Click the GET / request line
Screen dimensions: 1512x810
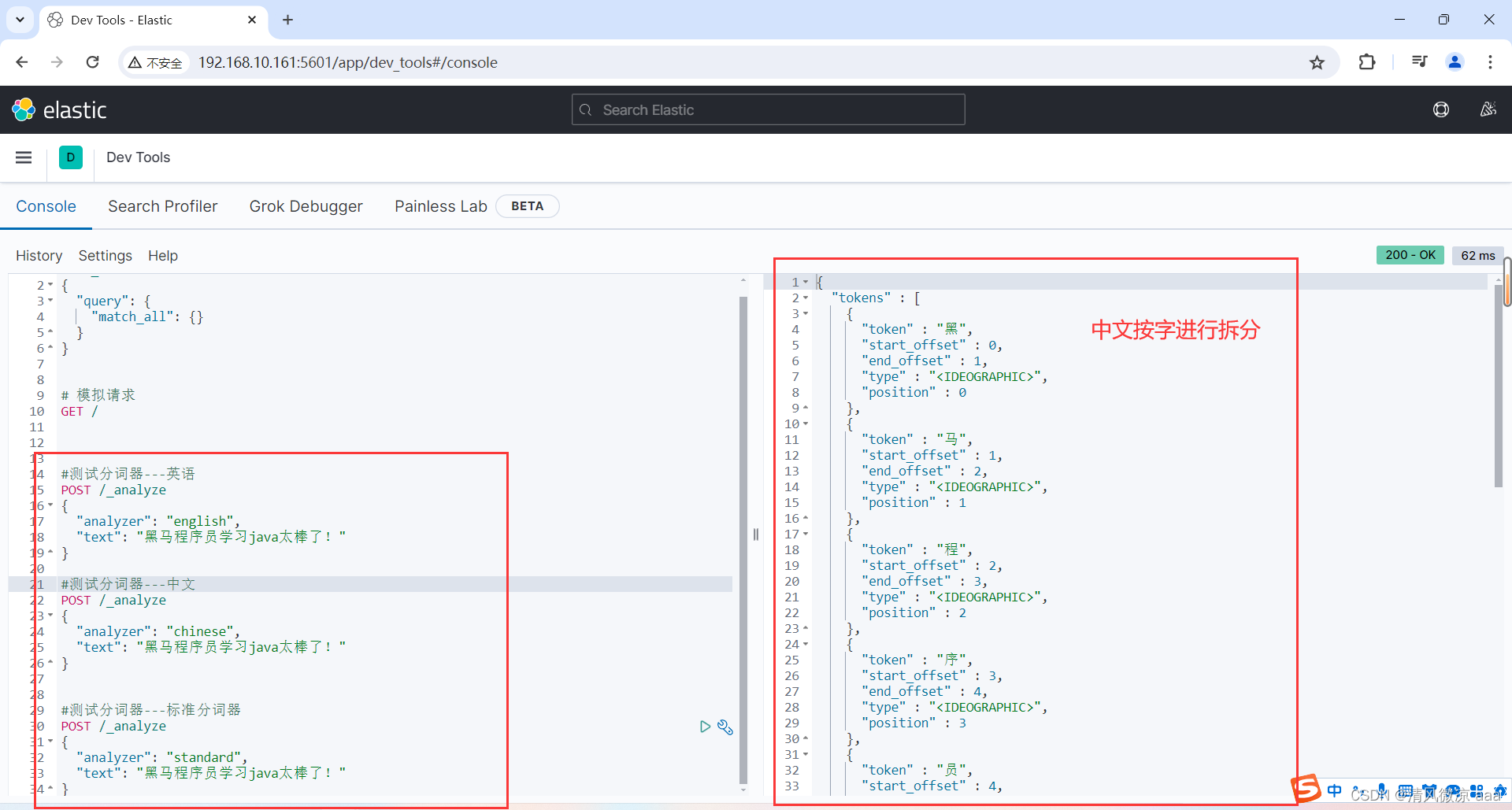(80, 411)
